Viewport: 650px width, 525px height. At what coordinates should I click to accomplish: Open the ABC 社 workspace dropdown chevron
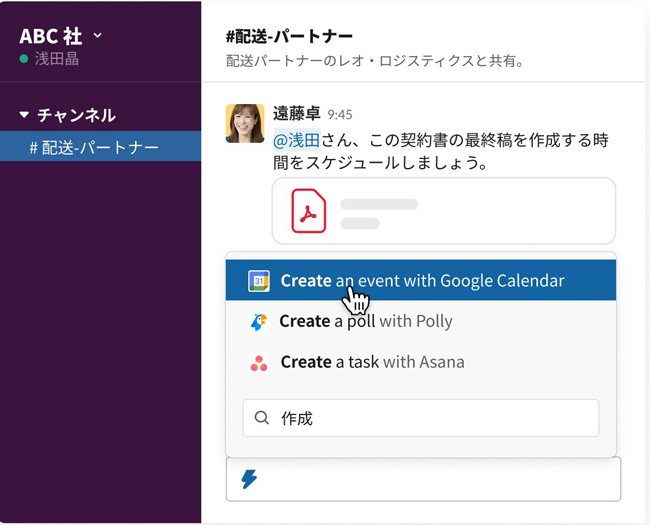click(x=97, y=36)
